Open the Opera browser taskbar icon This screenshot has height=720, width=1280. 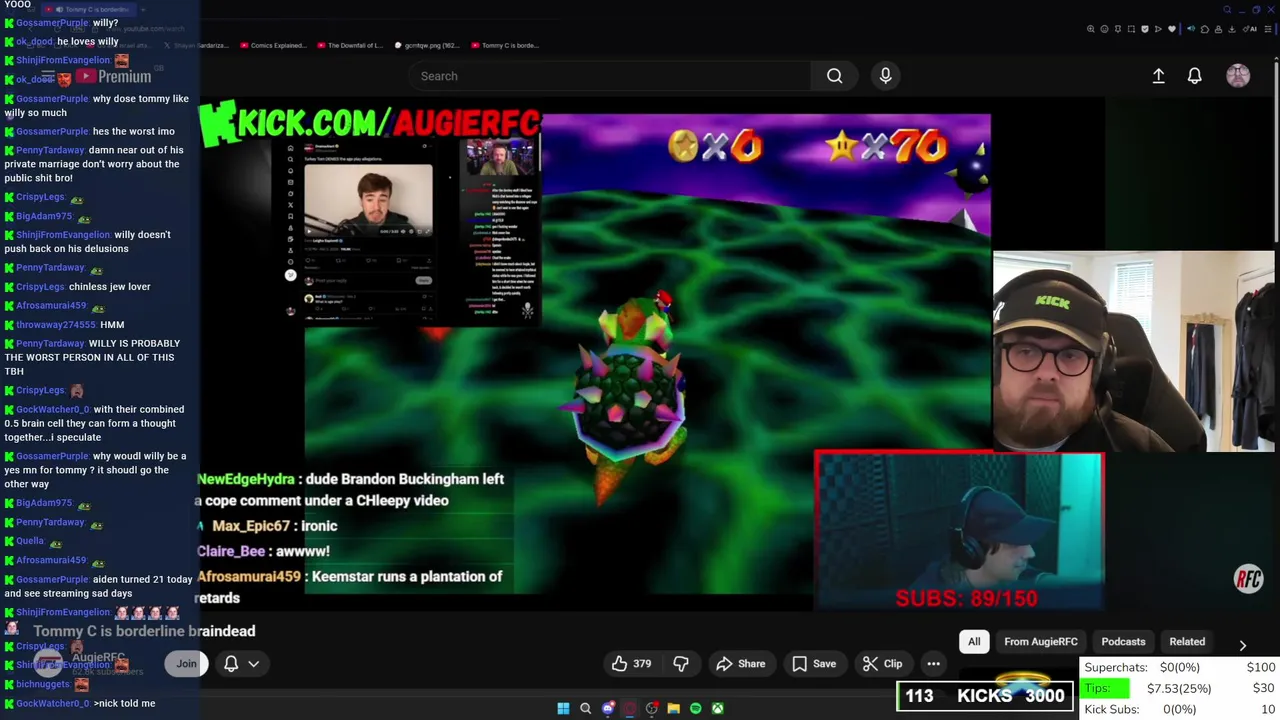pos(629,708)
